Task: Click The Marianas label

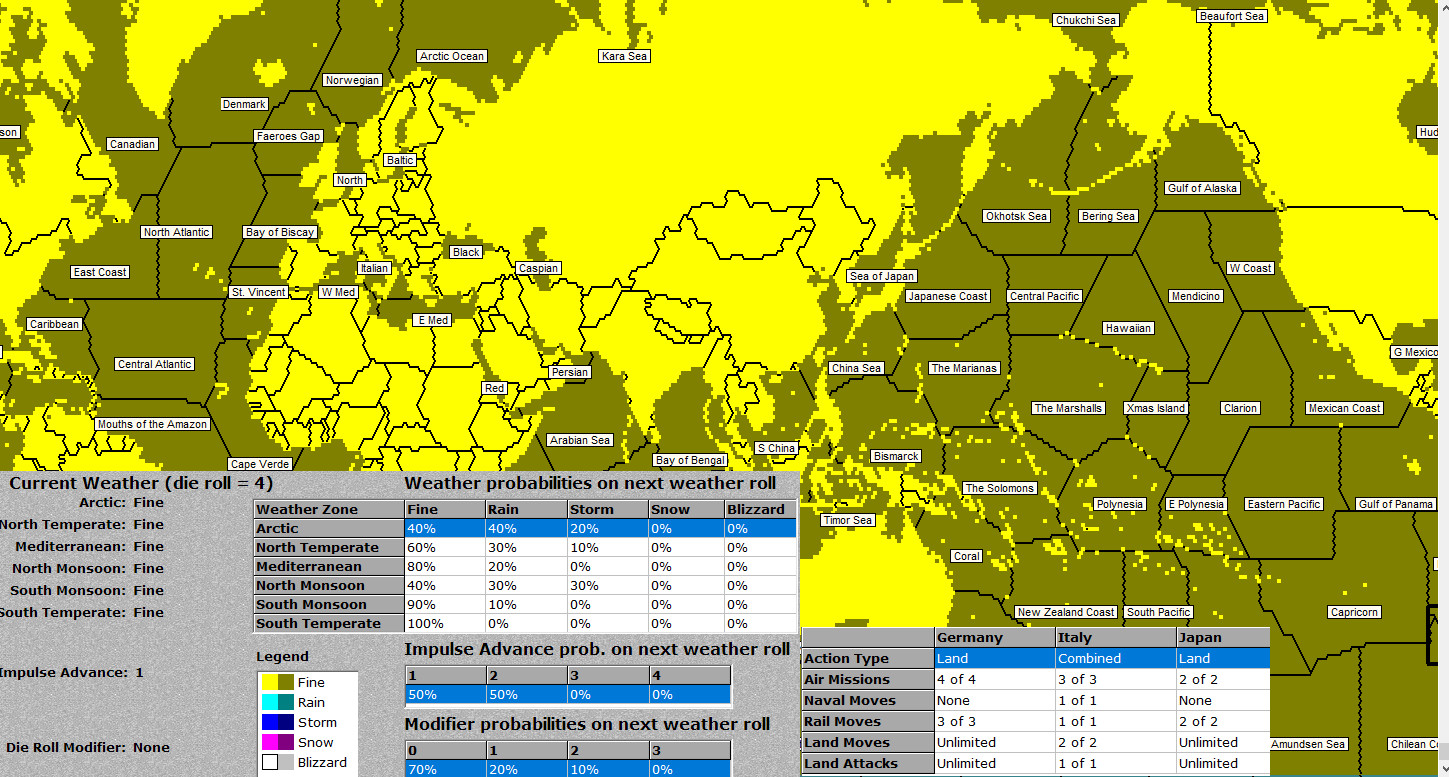Action: point(964,368)
